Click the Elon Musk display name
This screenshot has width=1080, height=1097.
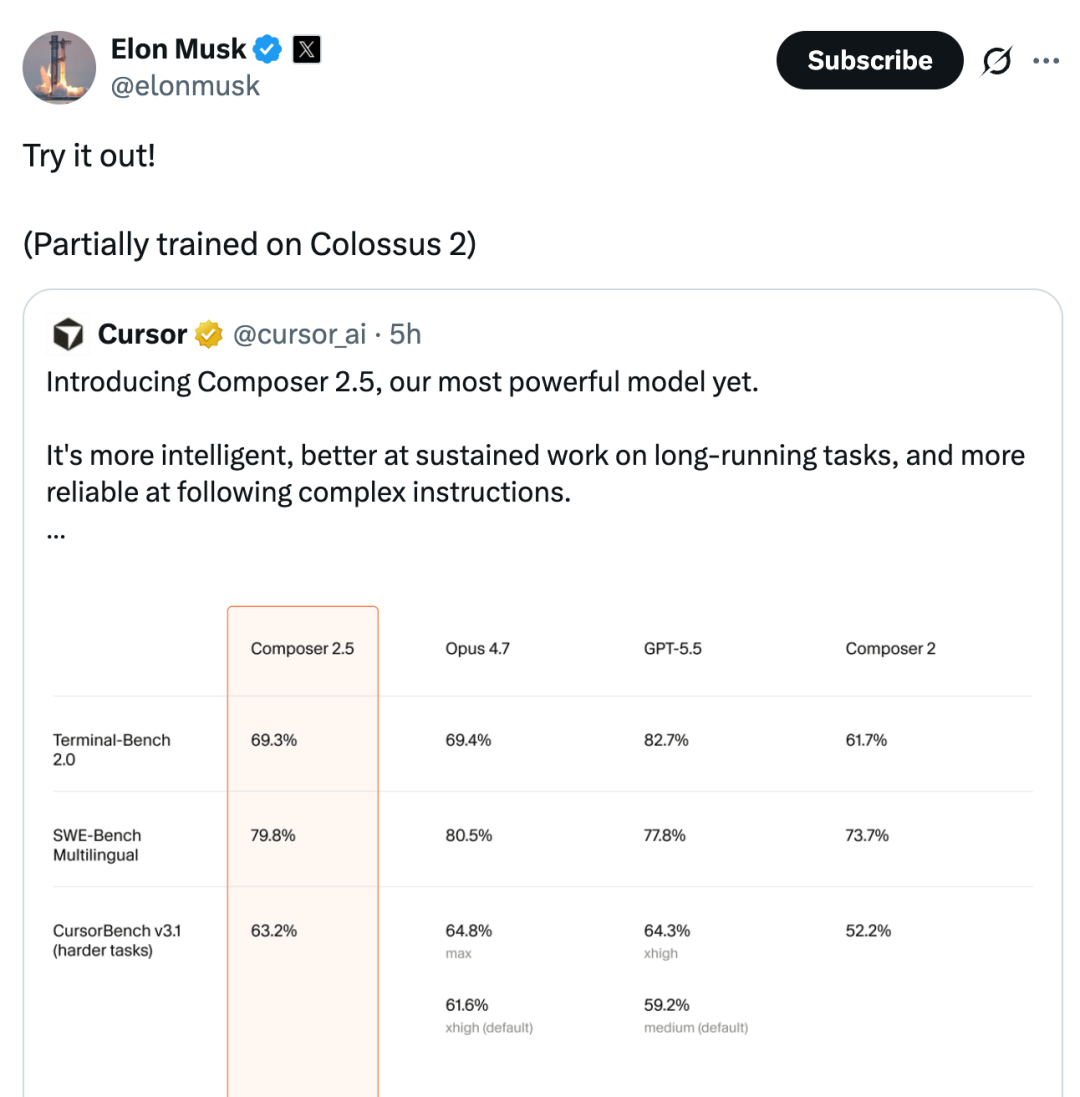pos(178,49)
